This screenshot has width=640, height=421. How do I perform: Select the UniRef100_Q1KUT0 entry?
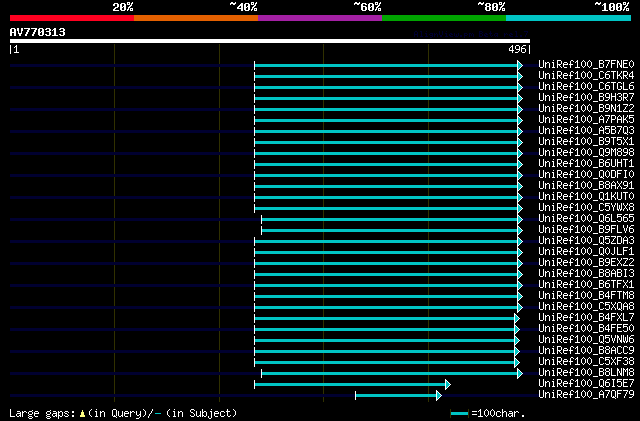pyautogui.click(x=586, y=197)
